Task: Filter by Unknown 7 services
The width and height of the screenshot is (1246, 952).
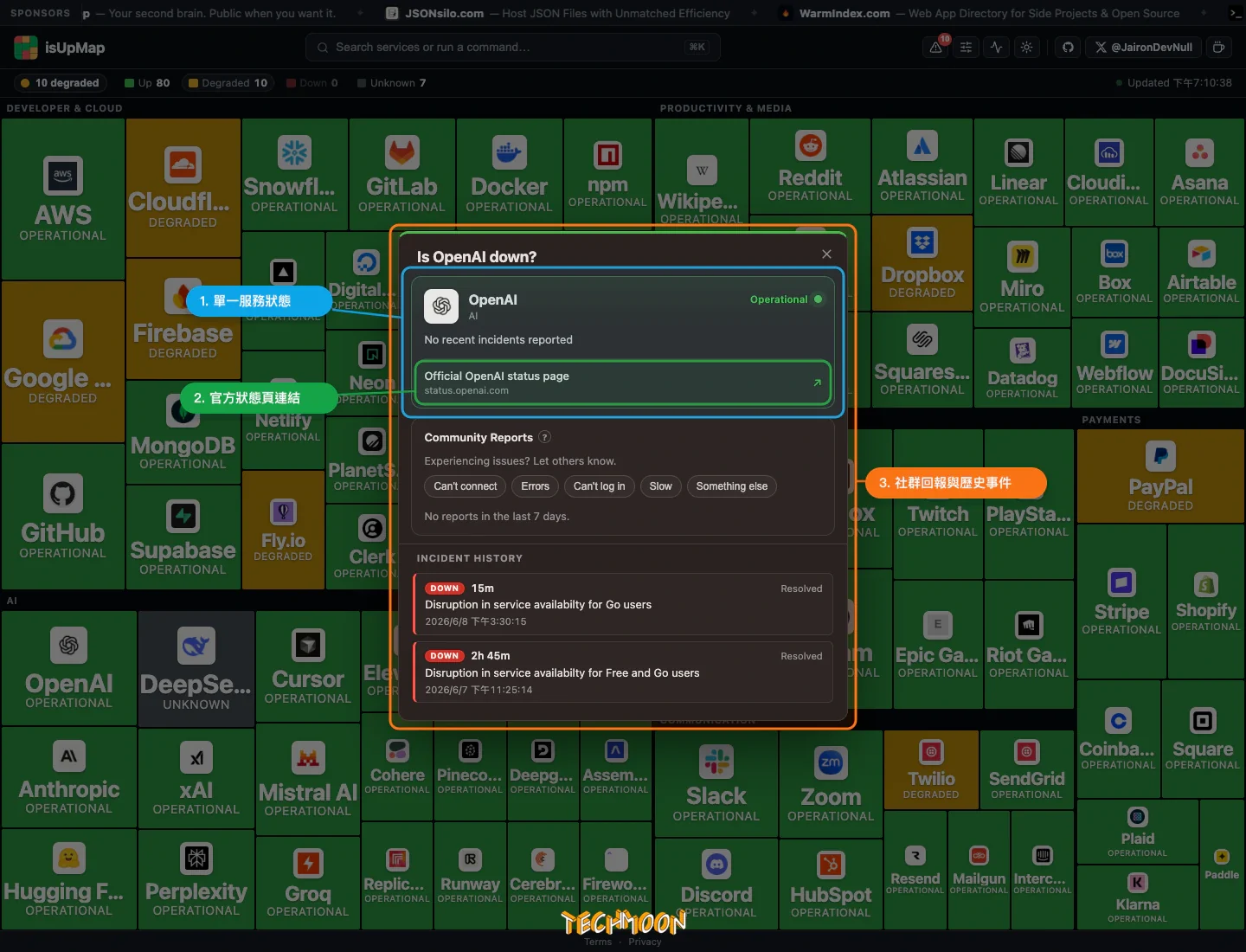Action: pos(391,83)
